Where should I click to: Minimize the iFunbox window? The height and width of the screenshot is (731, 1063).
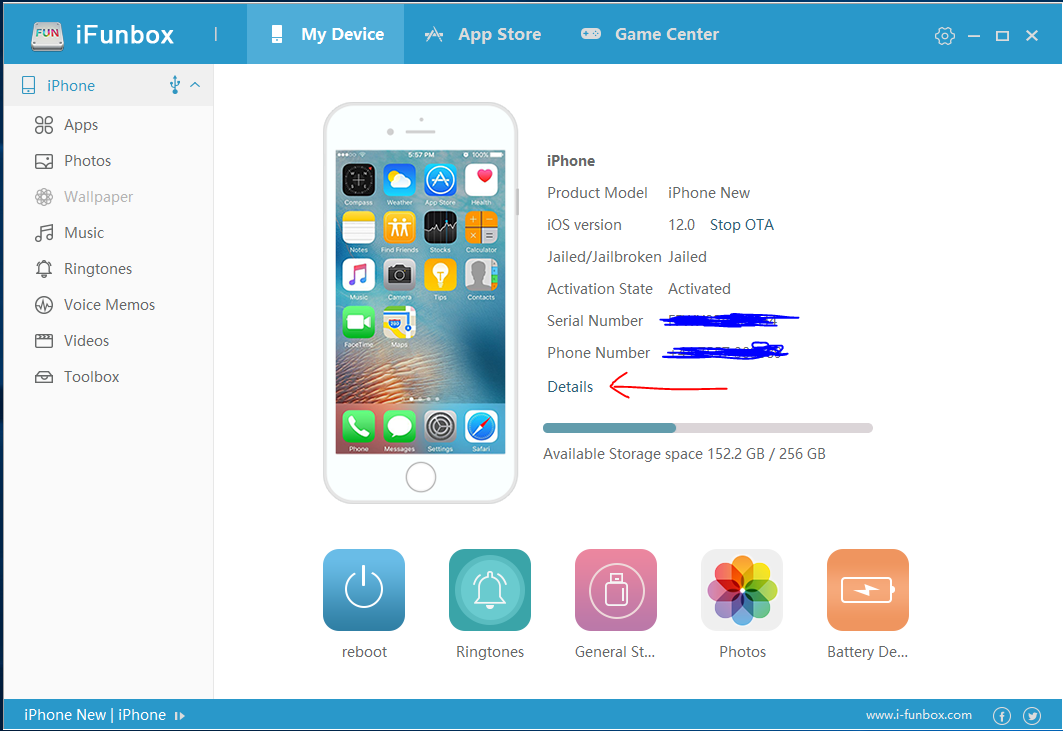974,35
